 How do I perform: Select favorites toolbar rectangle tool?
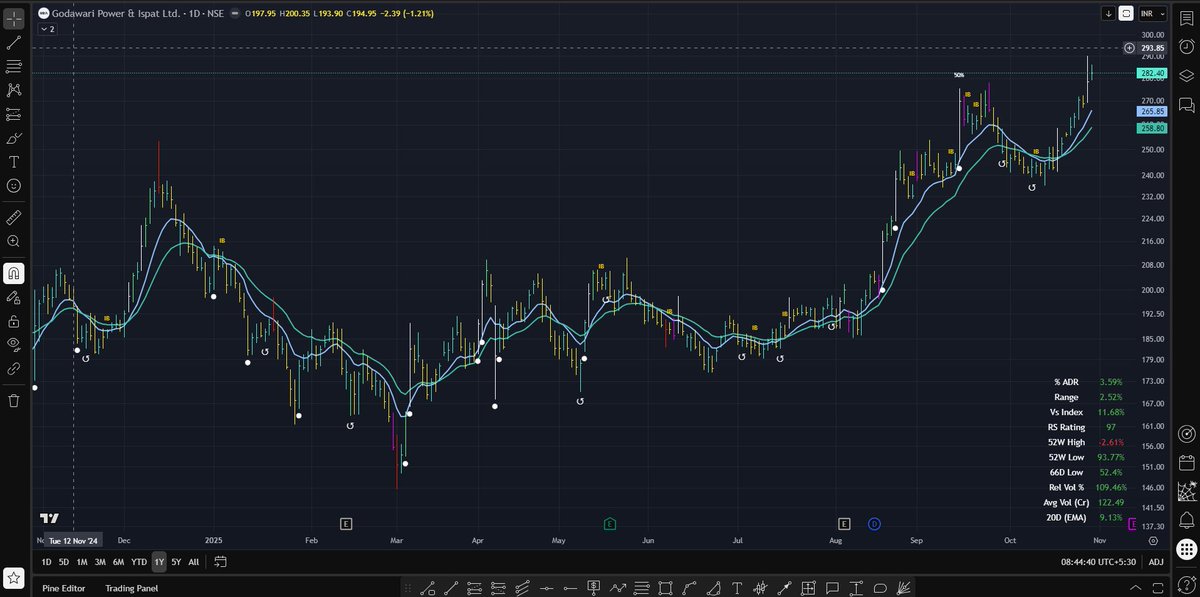(664, 588)
